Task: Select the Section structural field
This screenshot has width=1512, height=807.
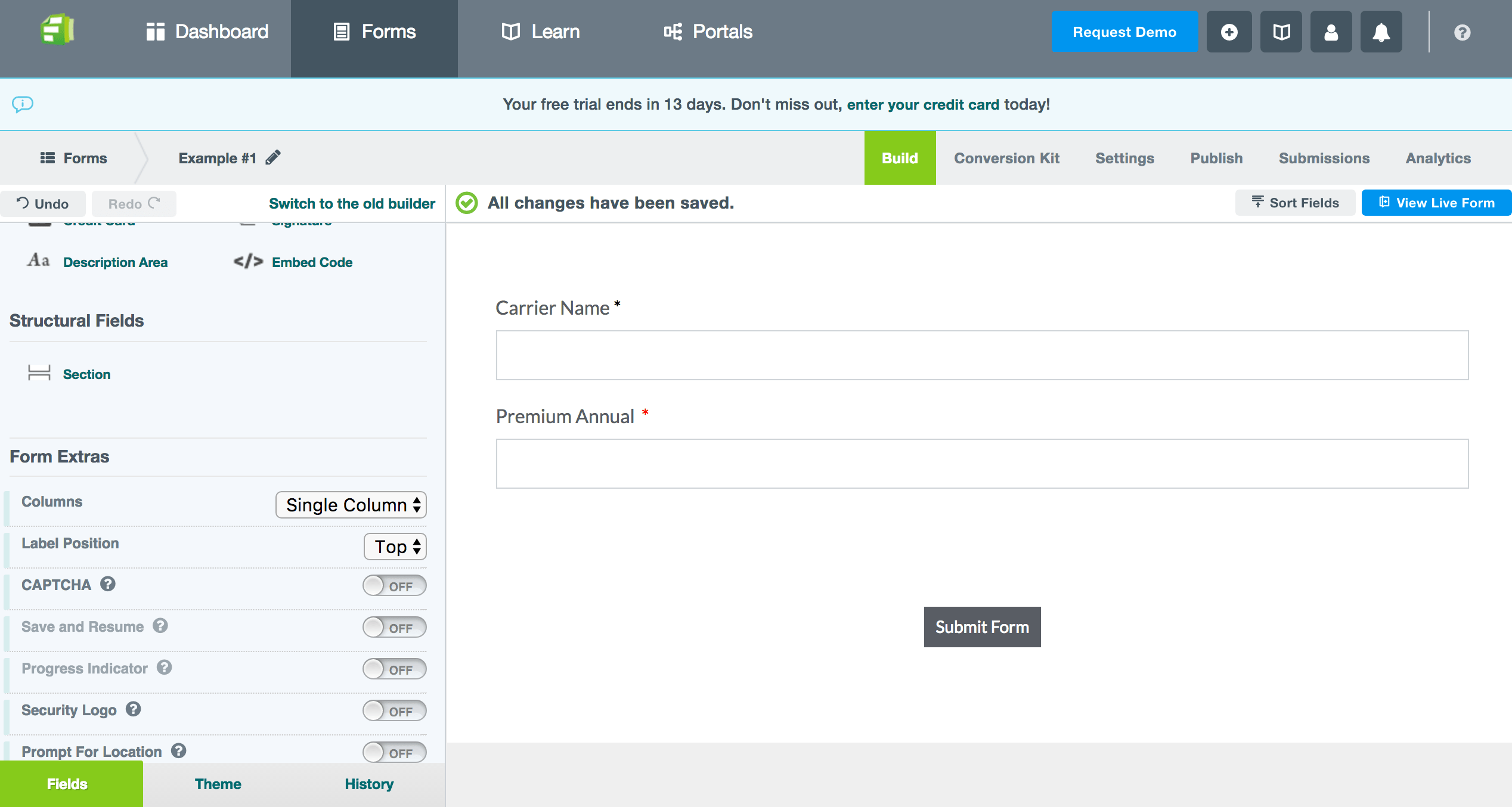Action: [86, 374]
